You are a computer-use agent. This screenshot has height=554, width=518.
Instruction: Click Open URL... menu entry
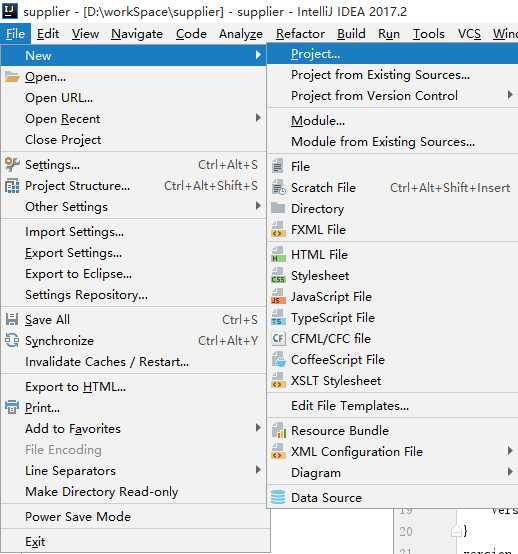click(134, 98)
